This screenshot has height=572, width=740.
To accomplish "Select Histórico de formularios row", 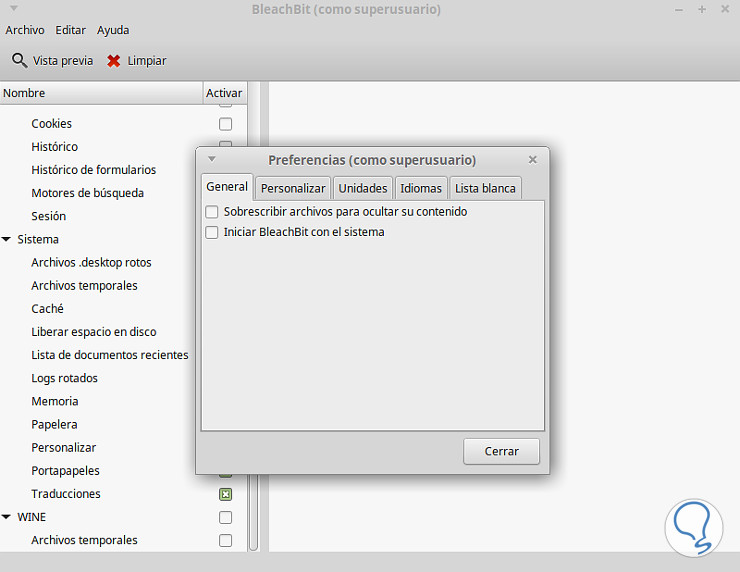I will pyautogui.click(x=93, y=170).
